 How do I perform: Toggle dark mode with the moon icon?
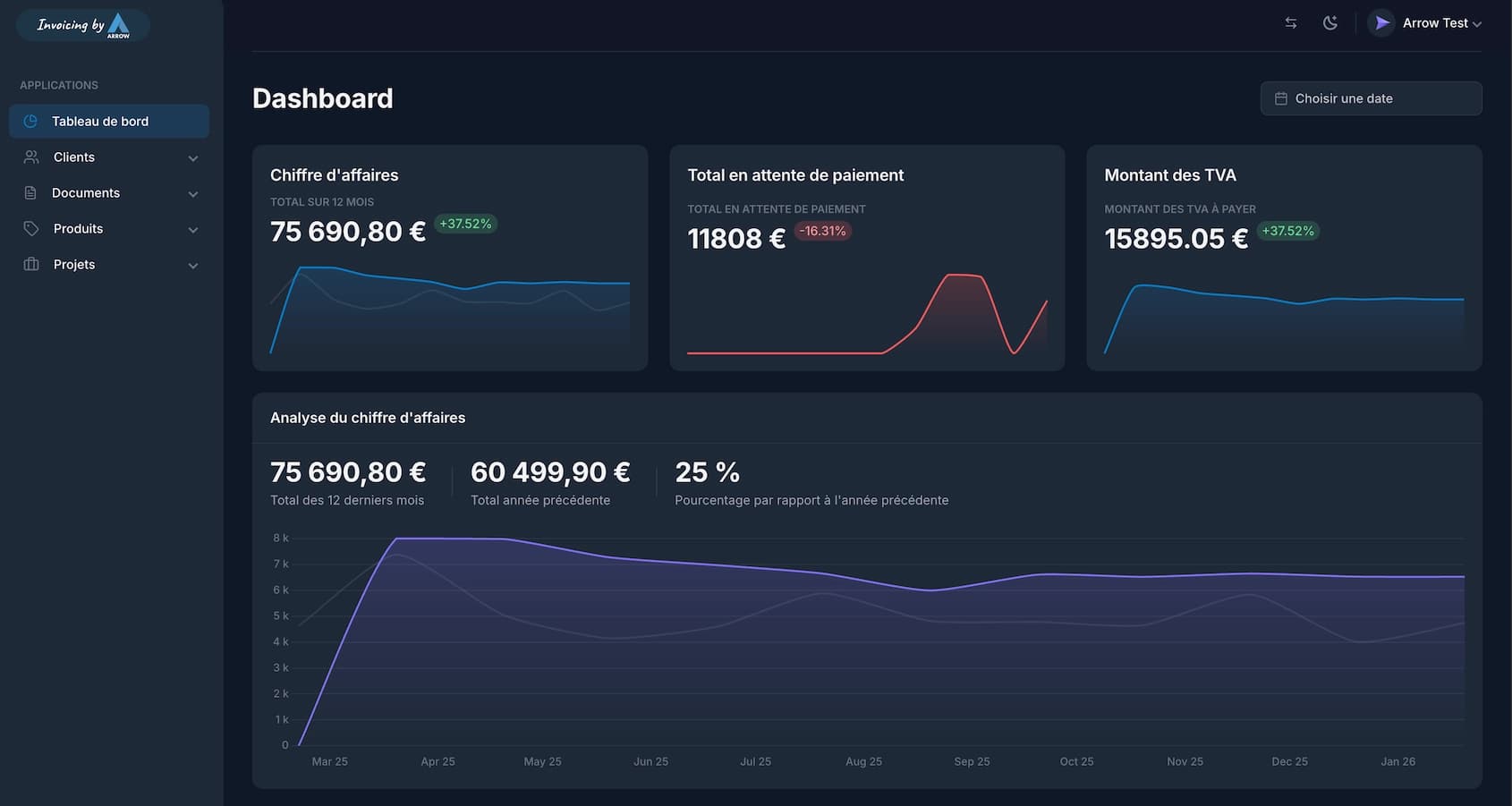coord(1330,22)
